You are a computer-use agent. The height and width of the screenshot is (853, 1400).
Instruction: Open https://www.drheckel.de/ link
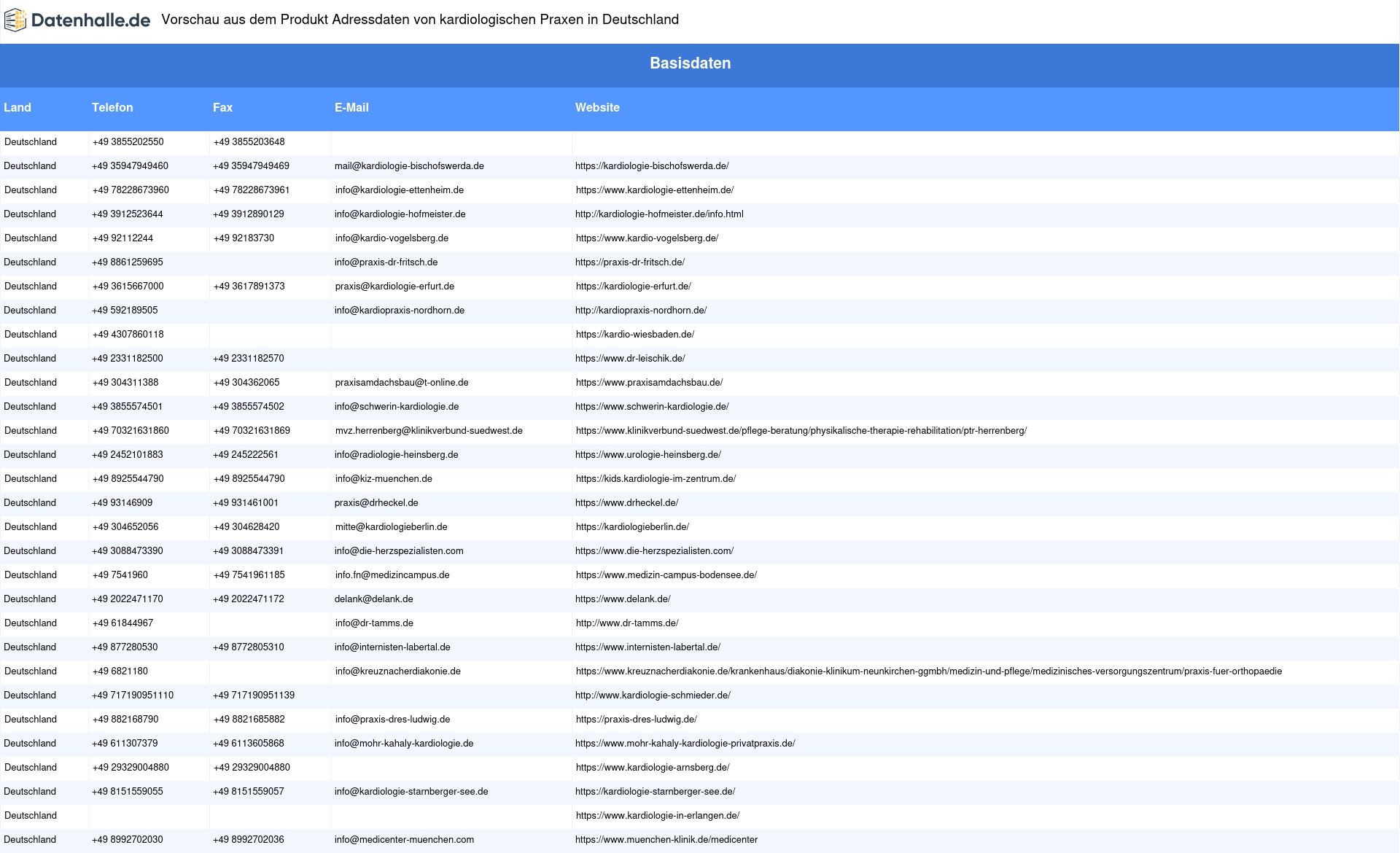click(627, 503)
